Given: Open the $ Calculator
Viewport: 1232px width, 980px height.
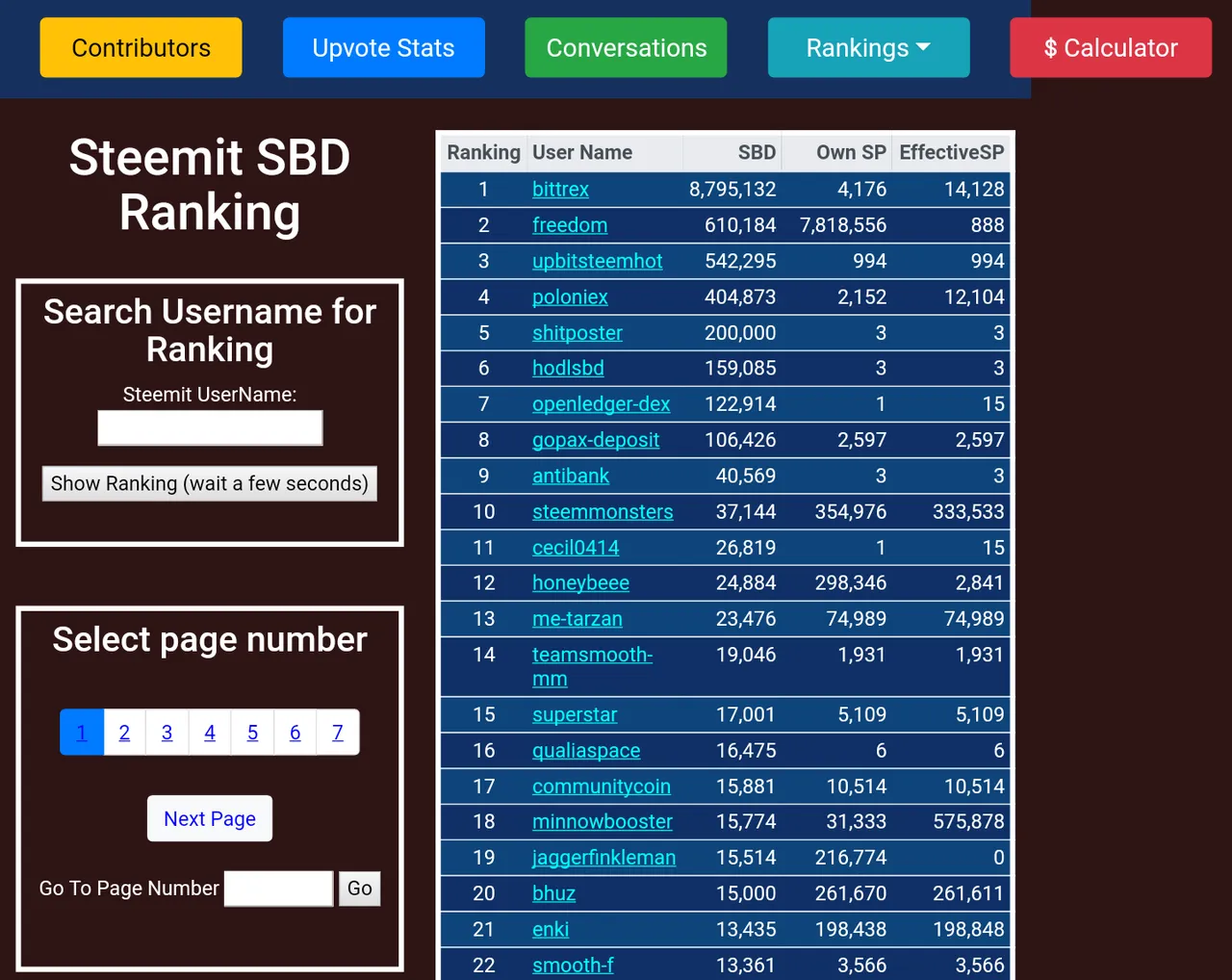Looking at the screenshot, I should point(1111,47).
